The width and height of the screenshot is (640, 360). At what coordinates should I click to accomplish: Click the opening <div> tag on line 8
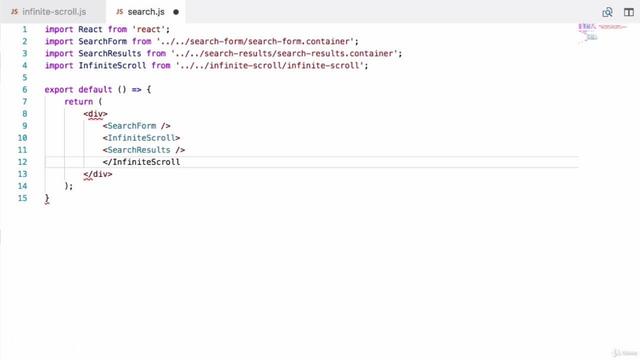96,113
